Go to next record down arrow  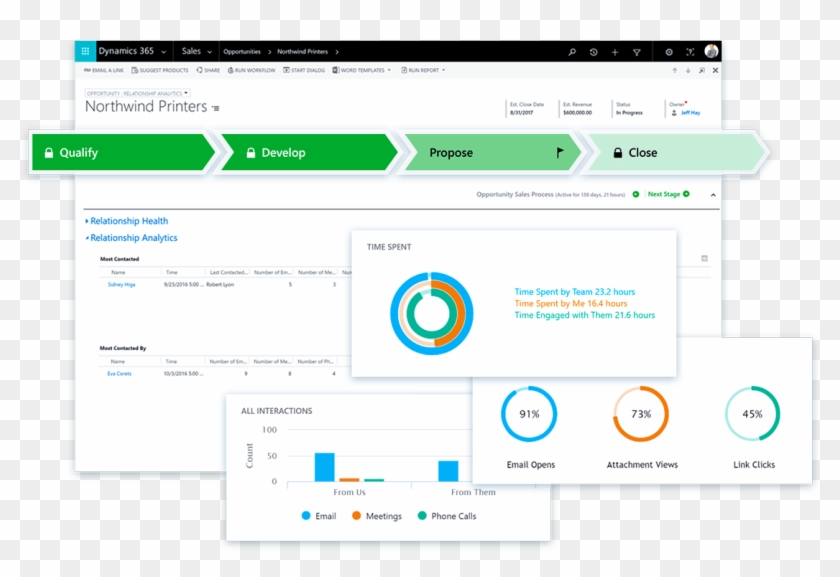[x=688, y=70]
